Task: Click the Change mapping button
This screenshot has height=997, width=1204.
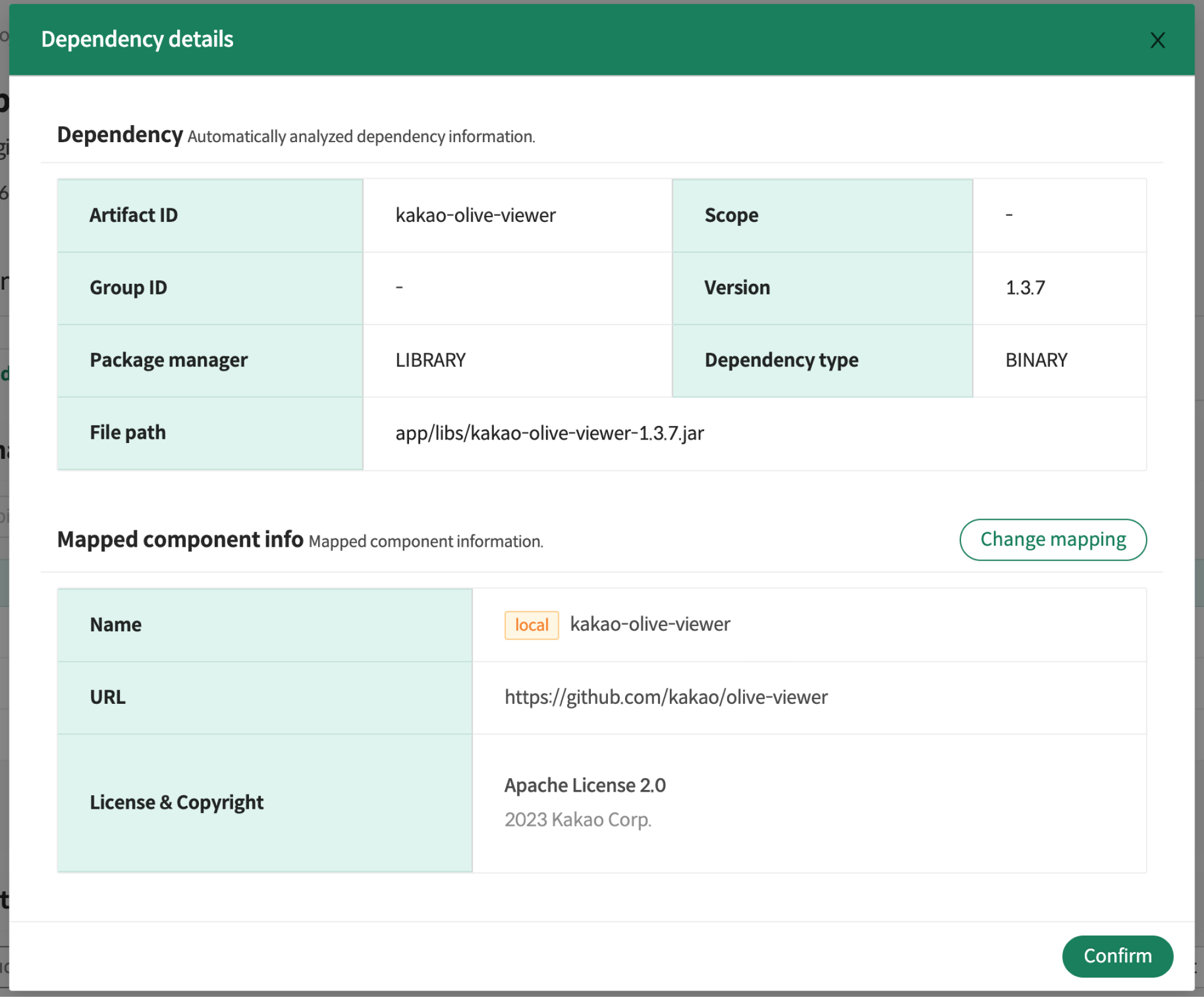Action: tap(1052, 539)
